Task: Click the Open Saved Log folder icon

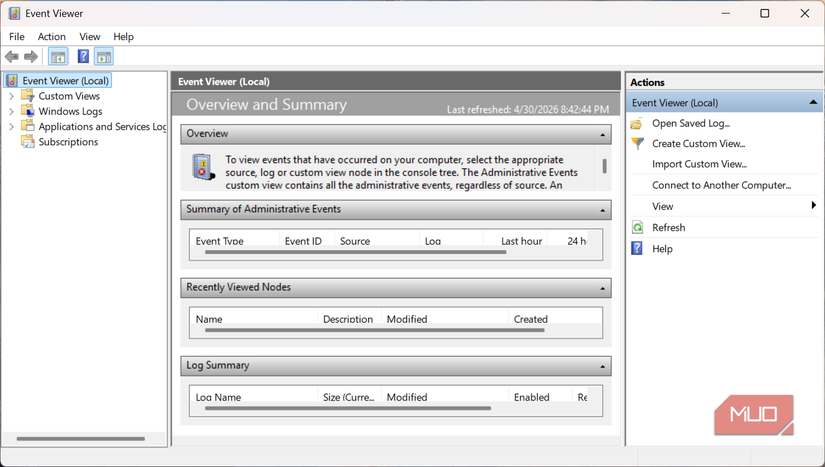Action: (x=637, y=124)
